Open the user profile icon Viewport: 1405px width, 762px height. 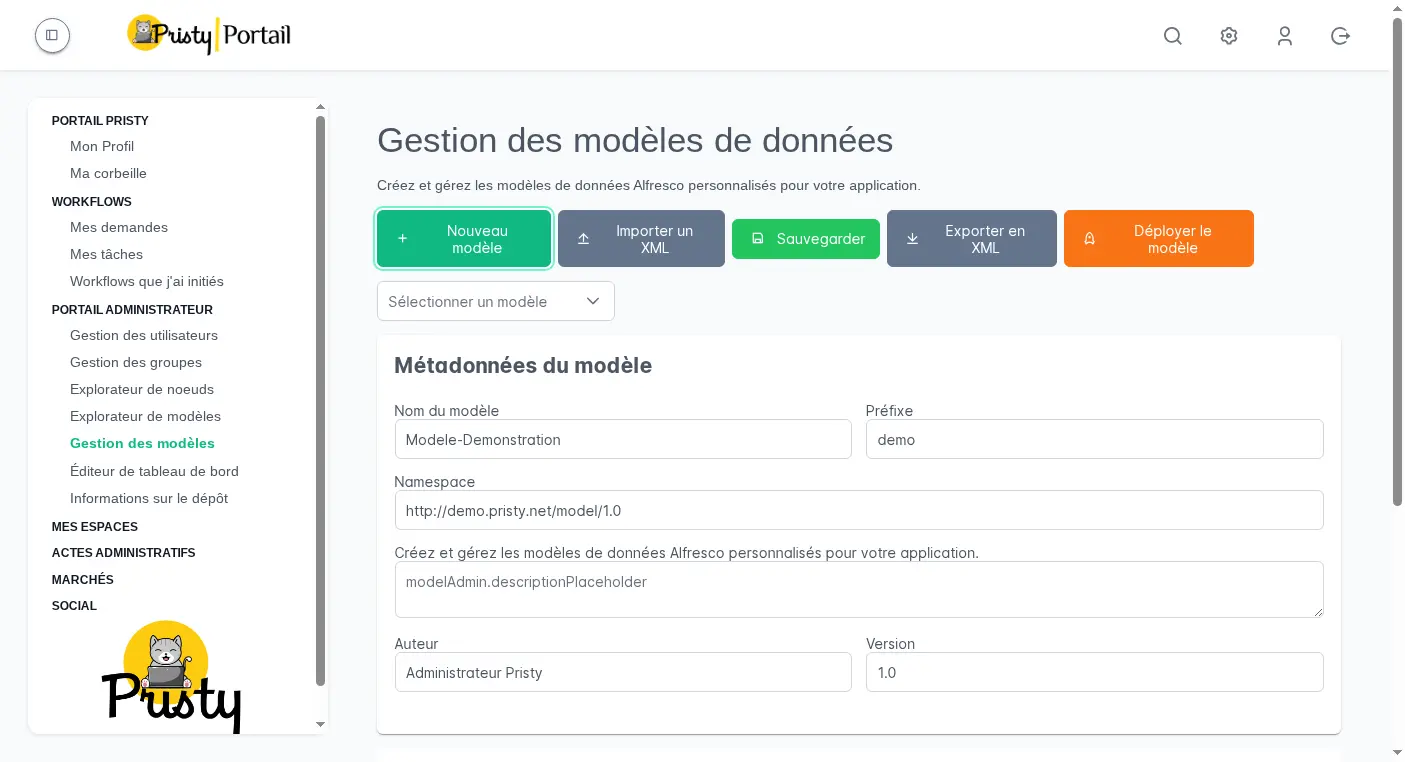point(1284,35)
